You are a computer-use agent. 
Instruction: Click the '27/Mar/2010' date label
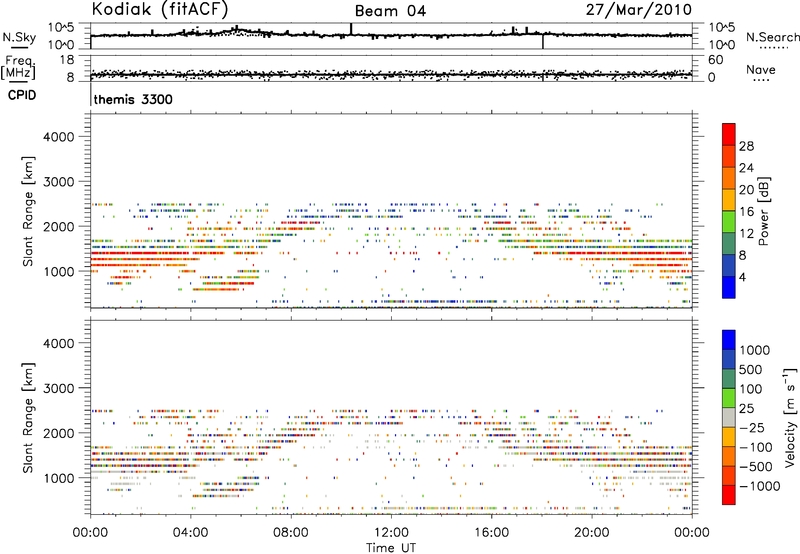(x=639, y=10)
